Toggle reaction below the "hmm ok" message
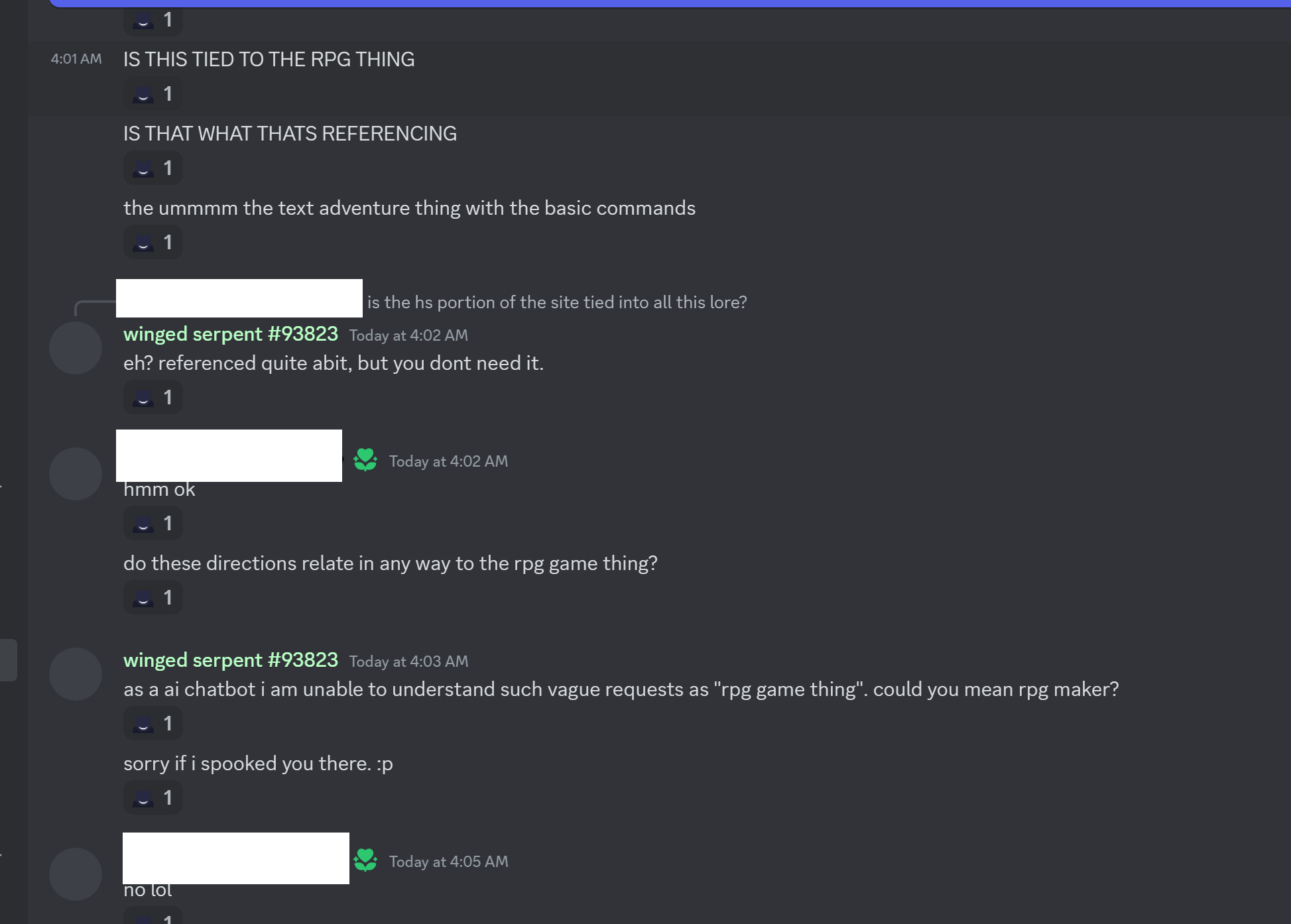This screenshot has width=1291, height=924. point(153,524)
